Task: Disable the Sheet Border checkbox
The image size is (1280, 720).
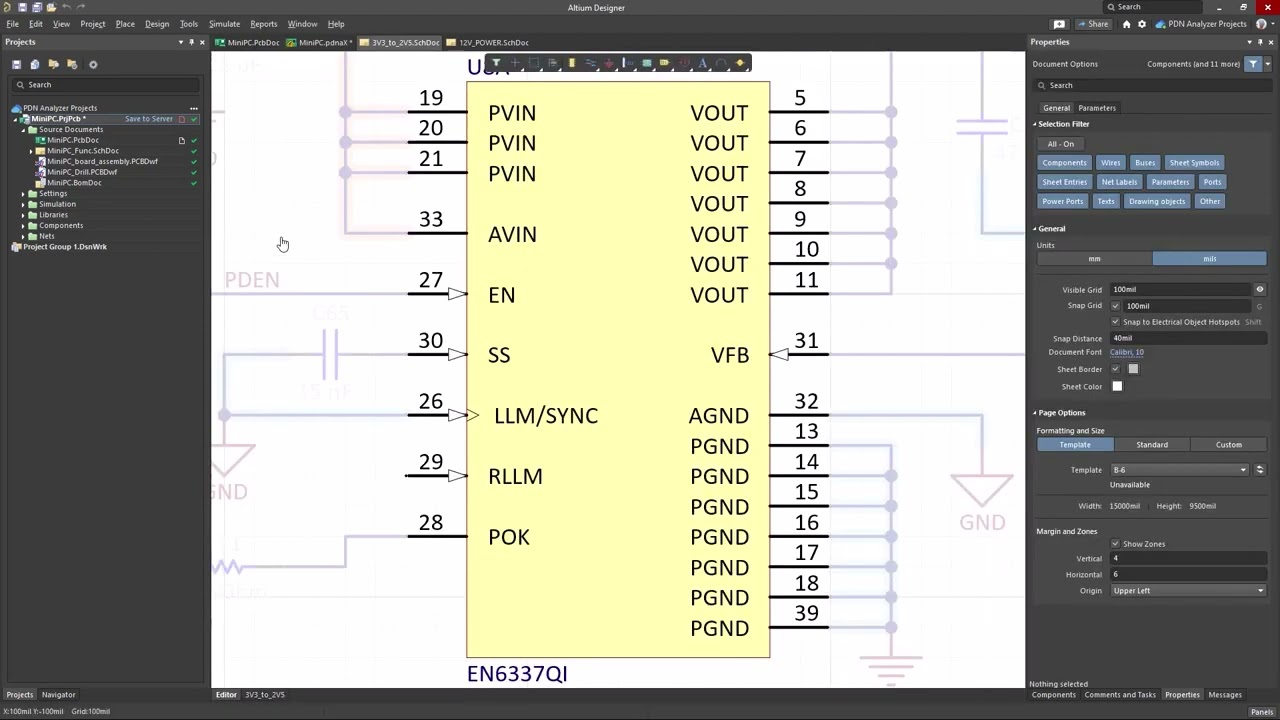Action: (x=1115, y=369)
